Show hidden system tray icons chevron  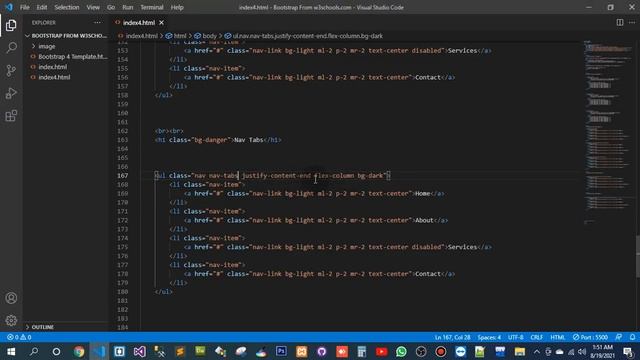537,351
